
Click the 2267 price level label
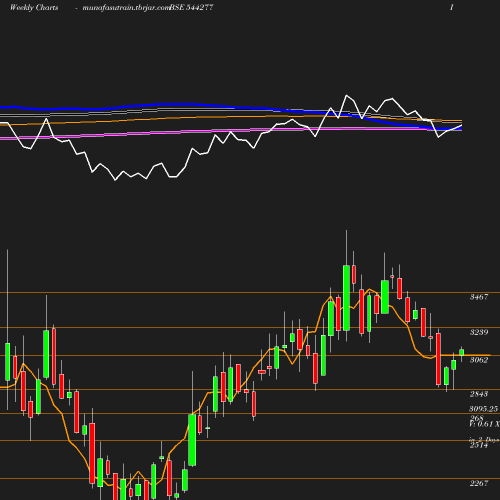[x=479, y=483]
